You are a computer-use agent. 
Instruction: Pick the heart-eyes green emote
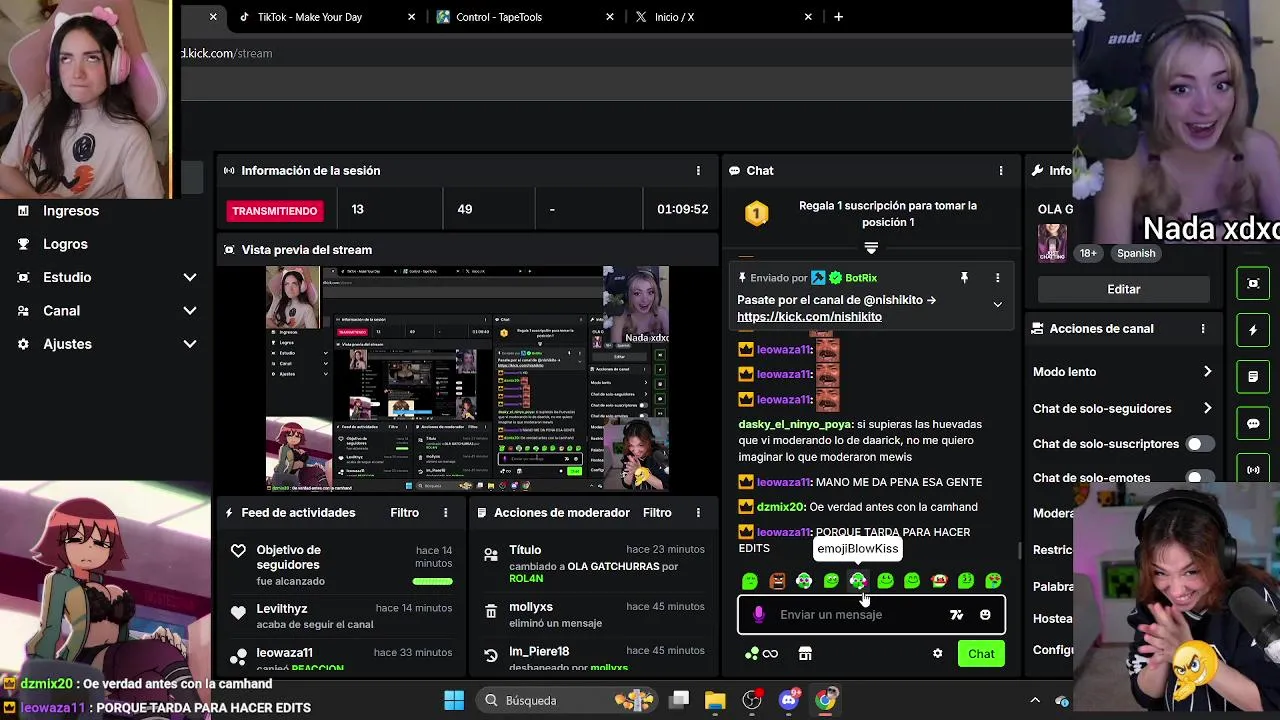[x=993, y=581]
